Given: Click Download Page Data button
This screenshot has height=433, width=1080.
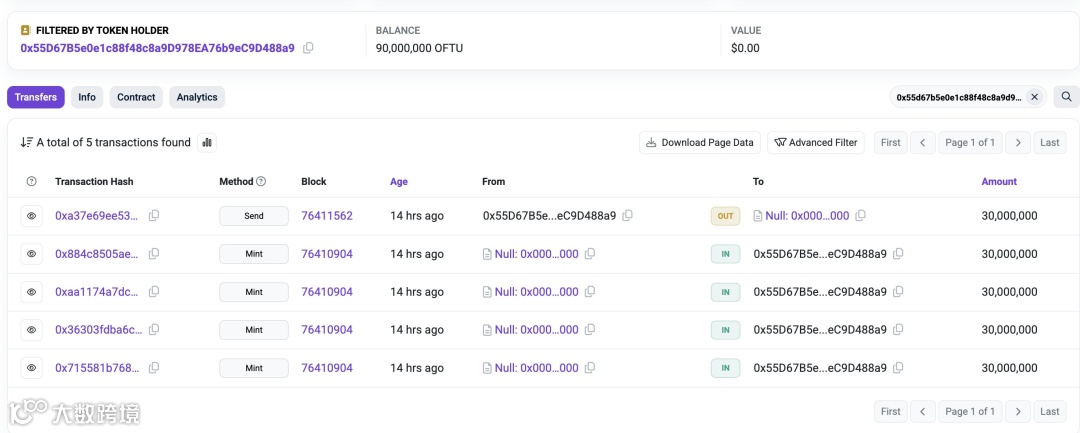Looking at the screenshot, I should [x=700, y=142].
